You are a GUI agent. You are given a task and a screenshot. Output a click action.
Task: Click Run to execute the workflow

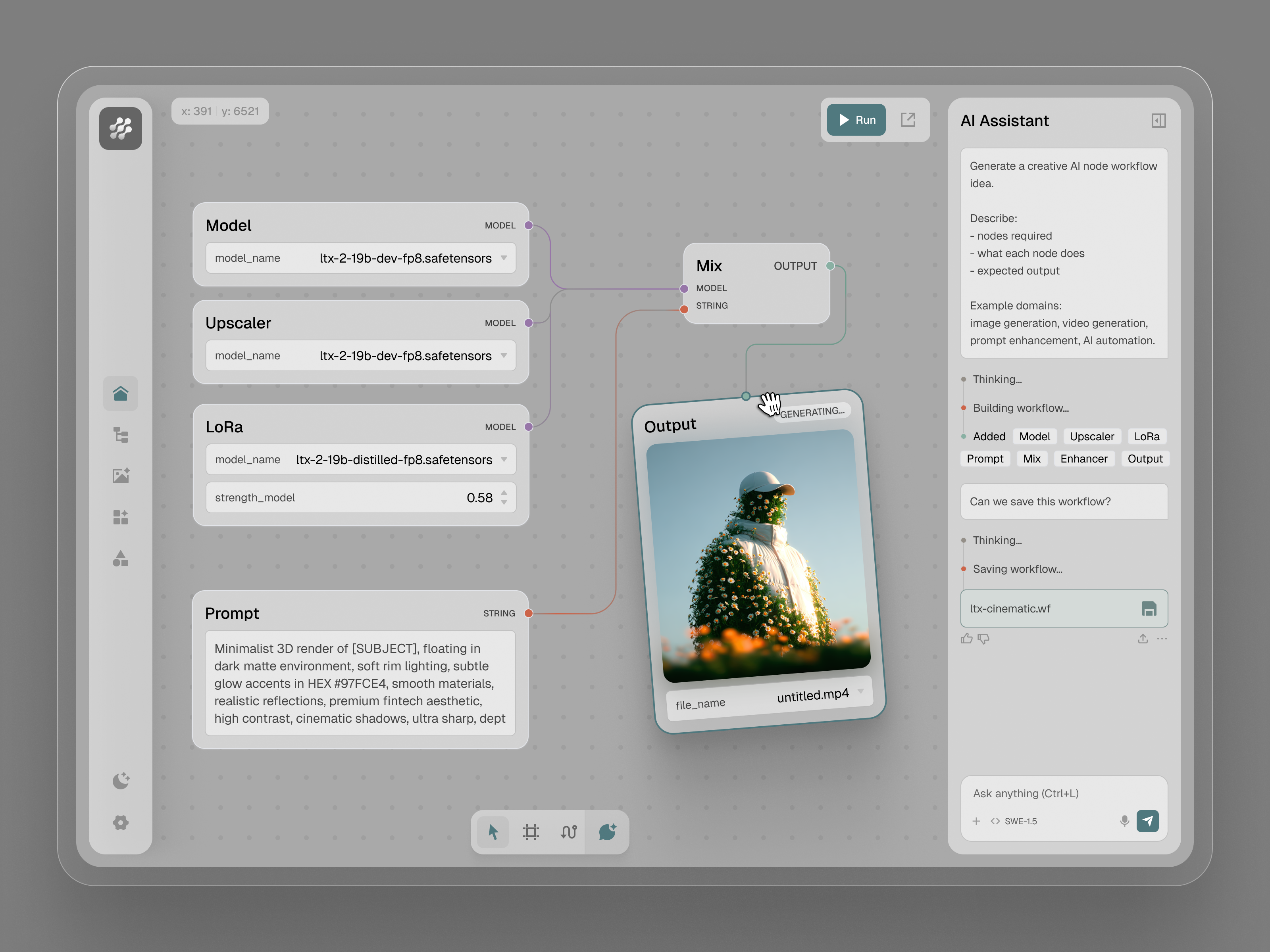pos(856,119)
